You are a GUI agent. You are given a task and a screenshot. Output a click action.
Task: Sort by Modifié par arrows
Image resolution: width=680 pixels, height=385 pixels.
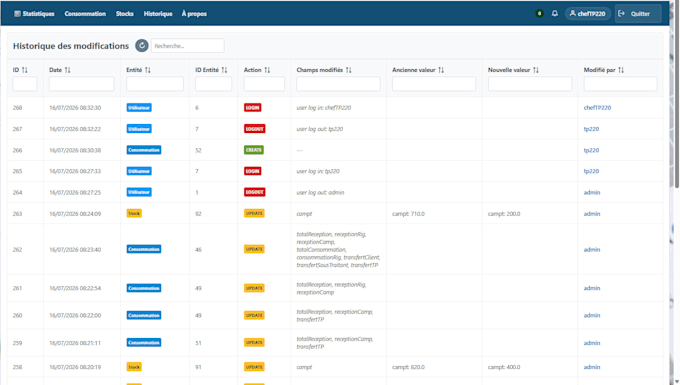[x=621, y=70]
